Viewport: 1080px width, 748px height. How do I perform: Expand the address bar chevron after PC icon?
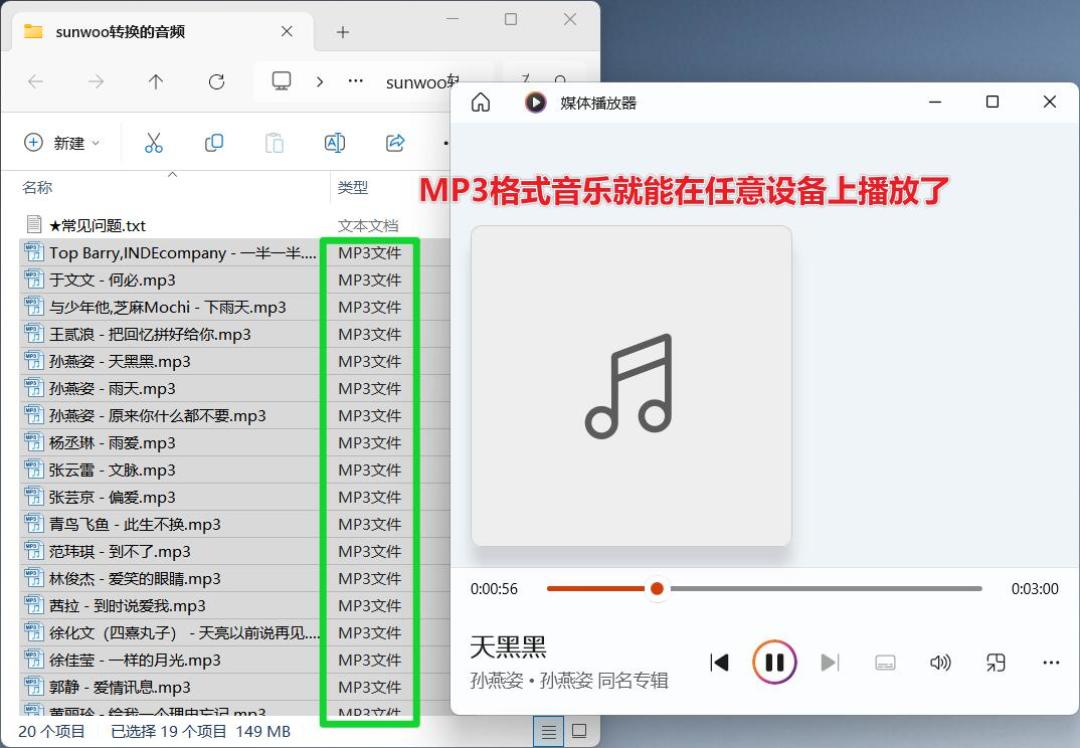[x=320, y=81]
